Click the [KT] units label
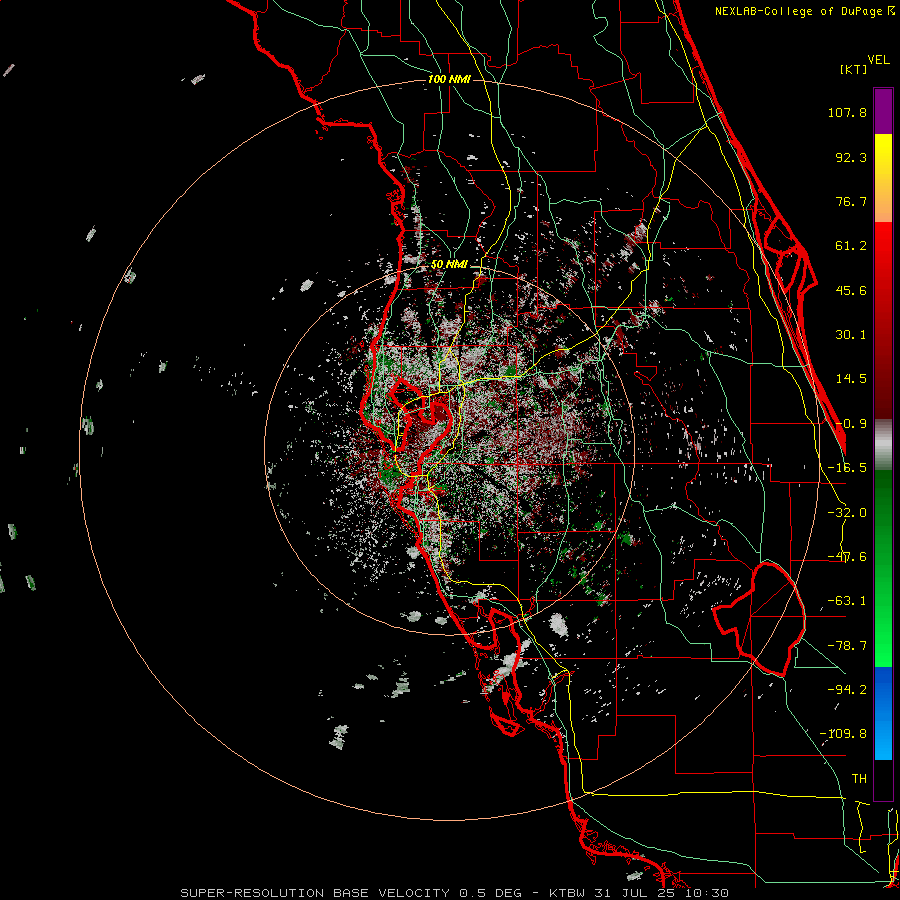Image resolution: width=900 pixels, height=900 pixels. pyautogui.click(x=854, y=69)
